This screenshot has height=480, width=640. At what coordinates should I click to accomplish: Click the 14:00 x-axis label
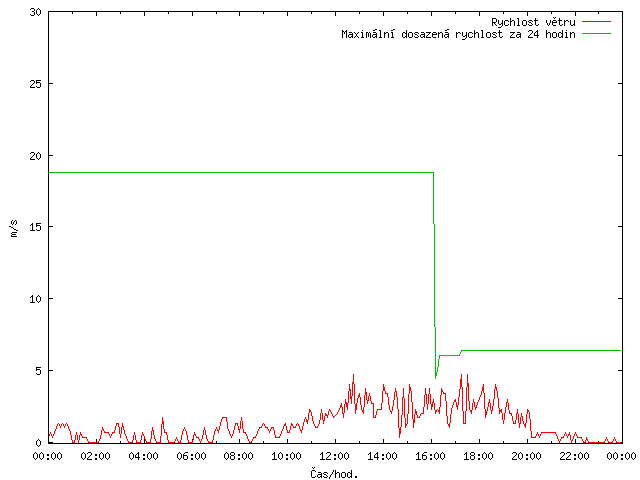382,456
